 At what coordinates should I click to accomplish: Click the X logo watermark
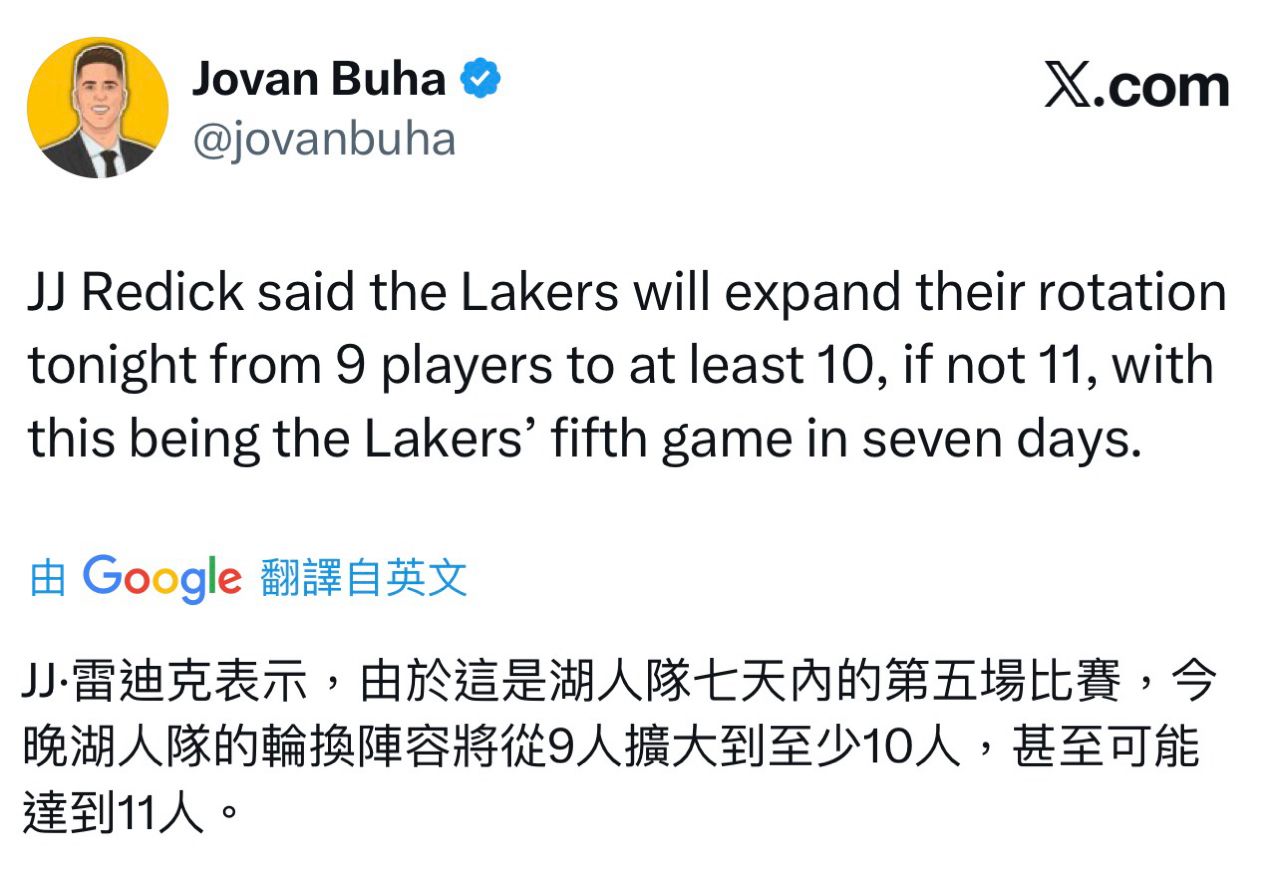pyautogui.click(x=1068, y=87)
